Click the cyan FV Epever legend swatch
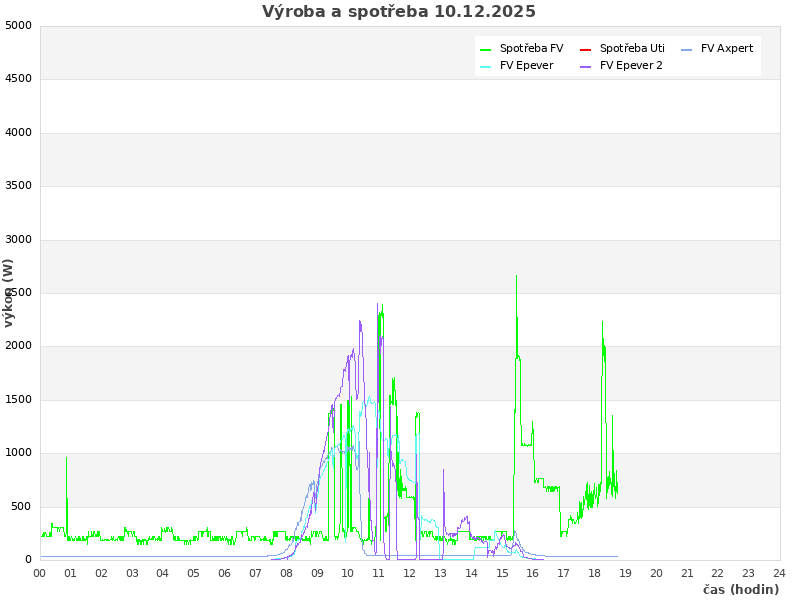This screenshot has width=800, height=600. point(486,66)
